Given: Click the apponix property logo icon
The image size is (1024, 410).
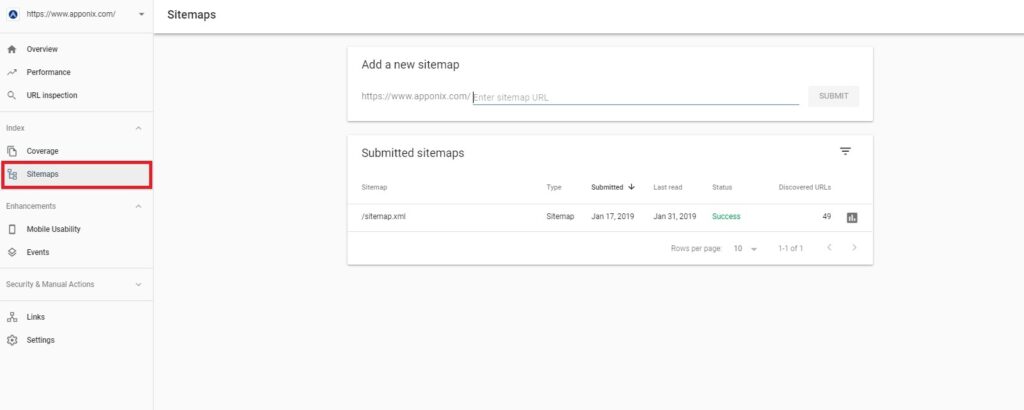Looking at the screenshot, I should click(x=13, y=14).
